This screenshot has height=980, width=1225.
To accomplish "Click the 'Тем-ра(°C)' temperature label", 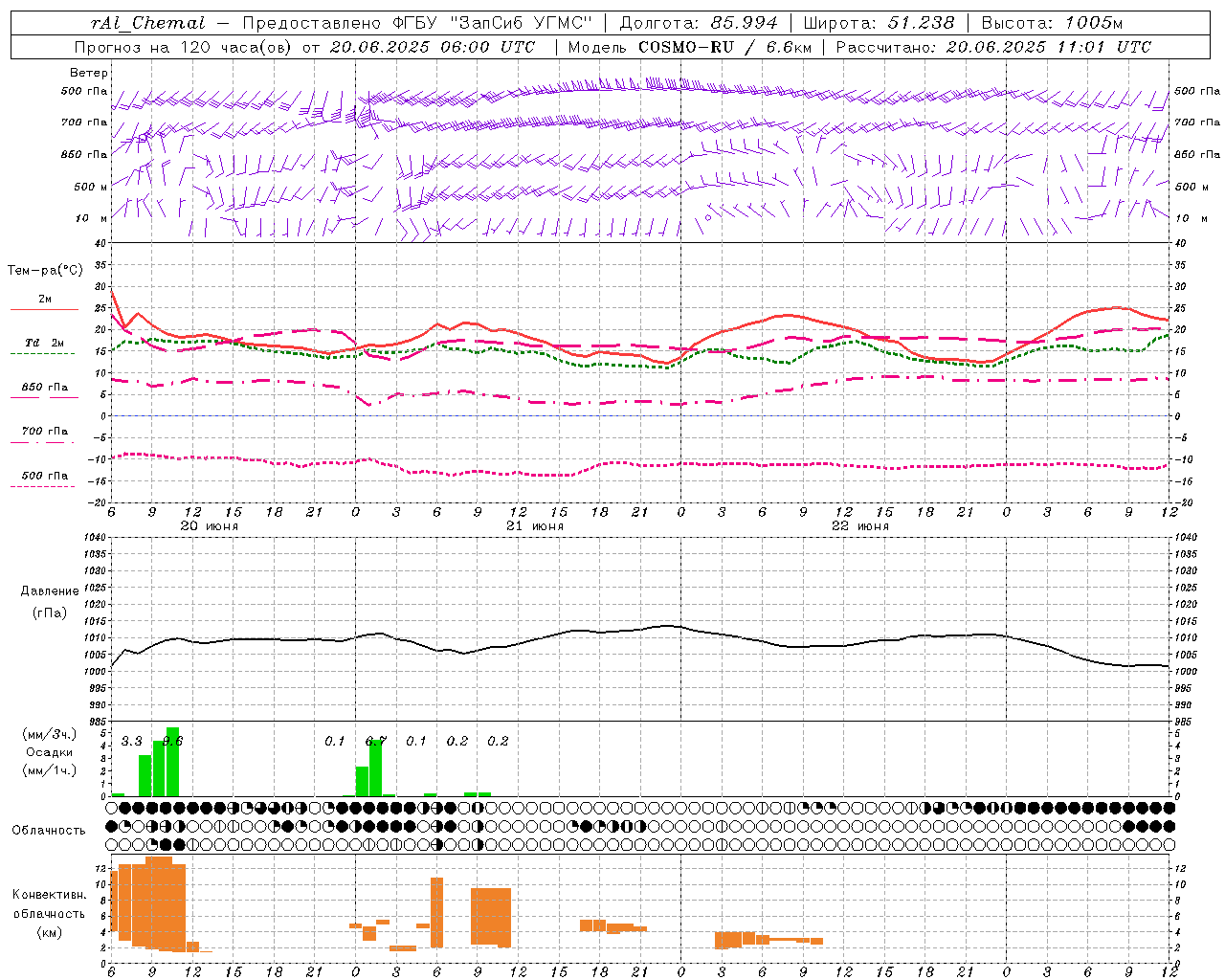I will point(45,271).
